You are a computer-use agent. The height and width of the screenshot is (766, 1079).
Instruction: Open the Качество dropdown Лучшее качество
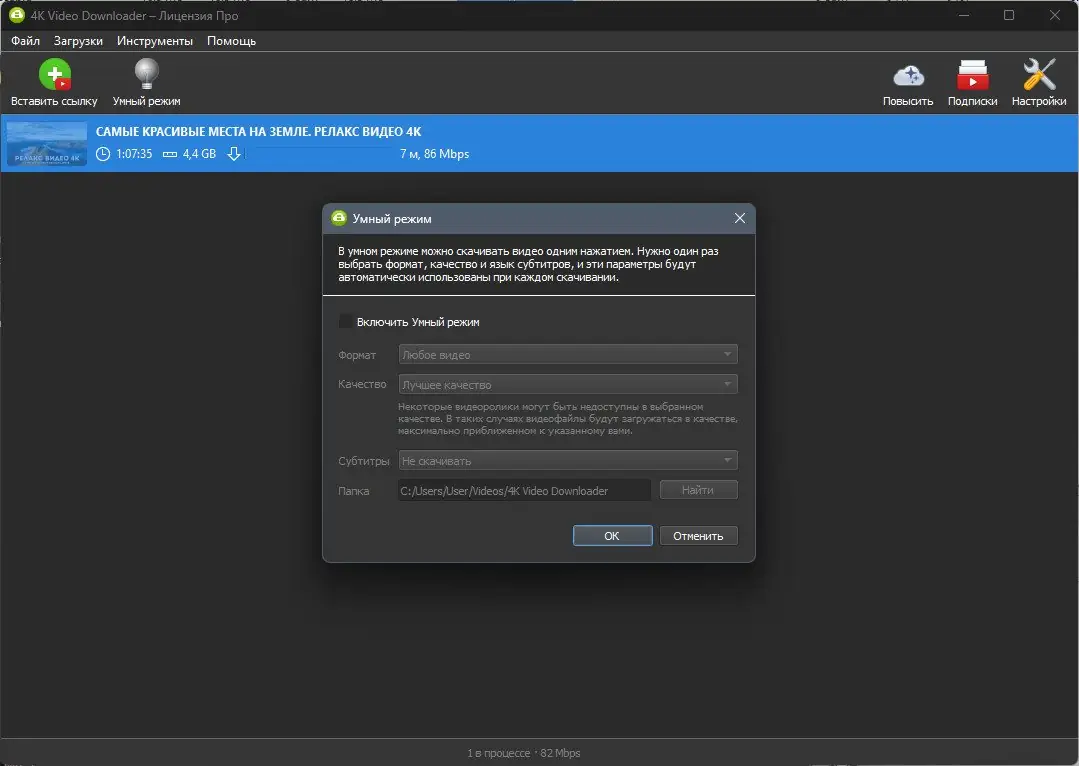pyautogui.click(x=568, y=384)
